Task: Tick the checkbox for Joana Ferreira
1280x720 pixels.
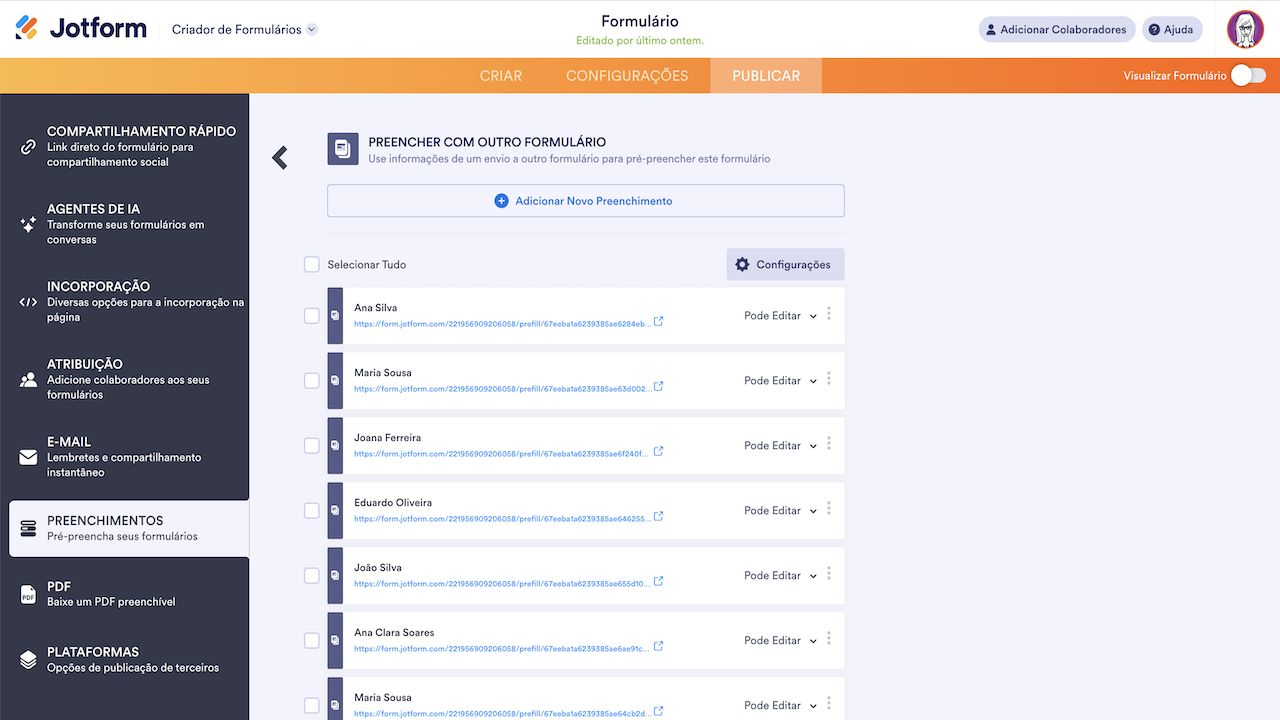Action: pos(312,446)
